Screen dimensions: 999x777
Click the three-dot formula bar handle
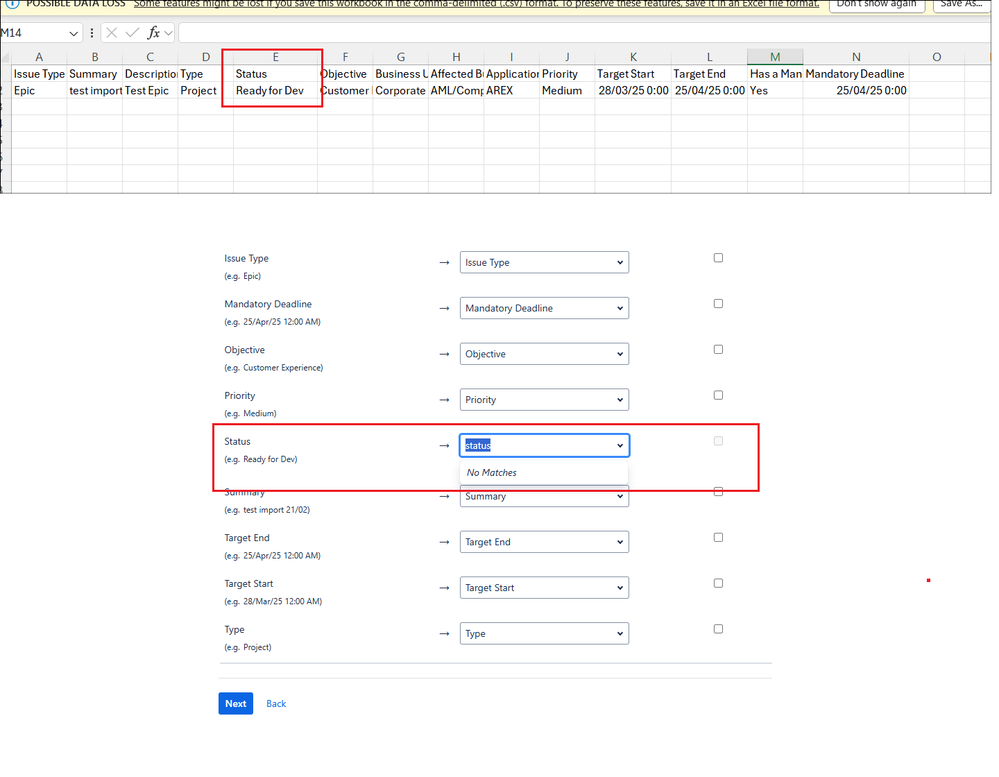click(x=92, y=32)
